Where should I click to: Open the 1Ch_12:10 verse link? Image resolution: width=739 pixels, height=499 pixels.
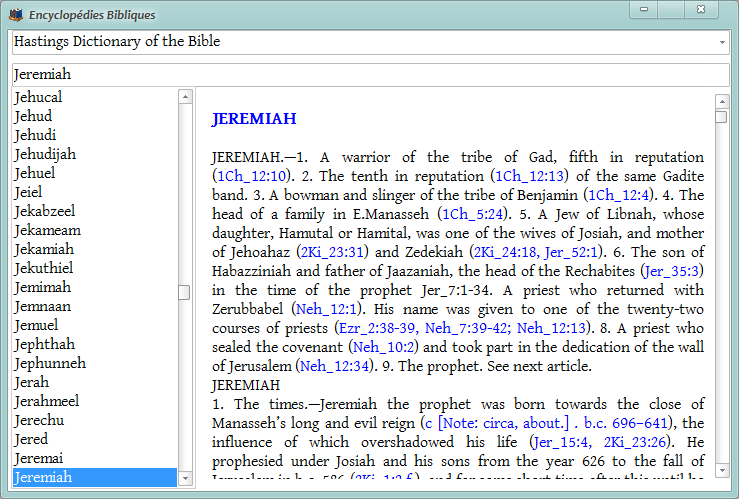coord(251,176)
